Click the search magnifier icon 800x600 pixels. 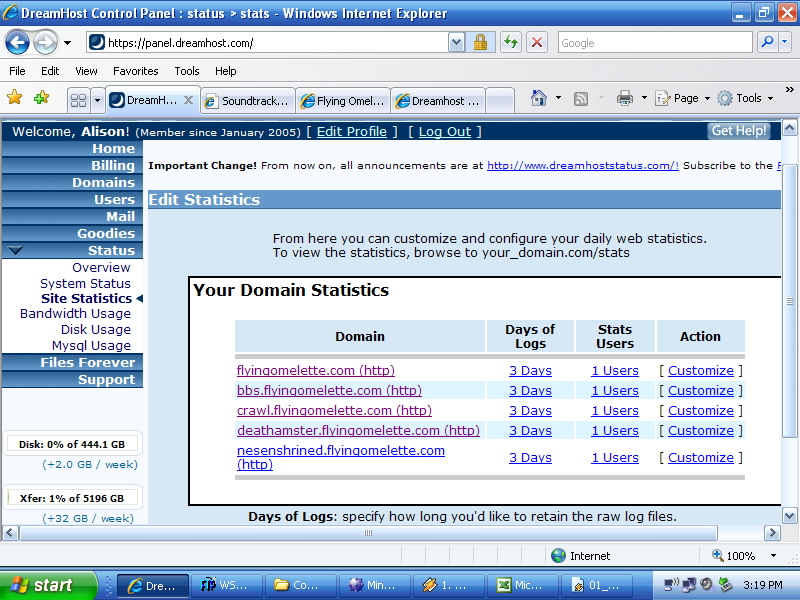[x=767, y=43]
